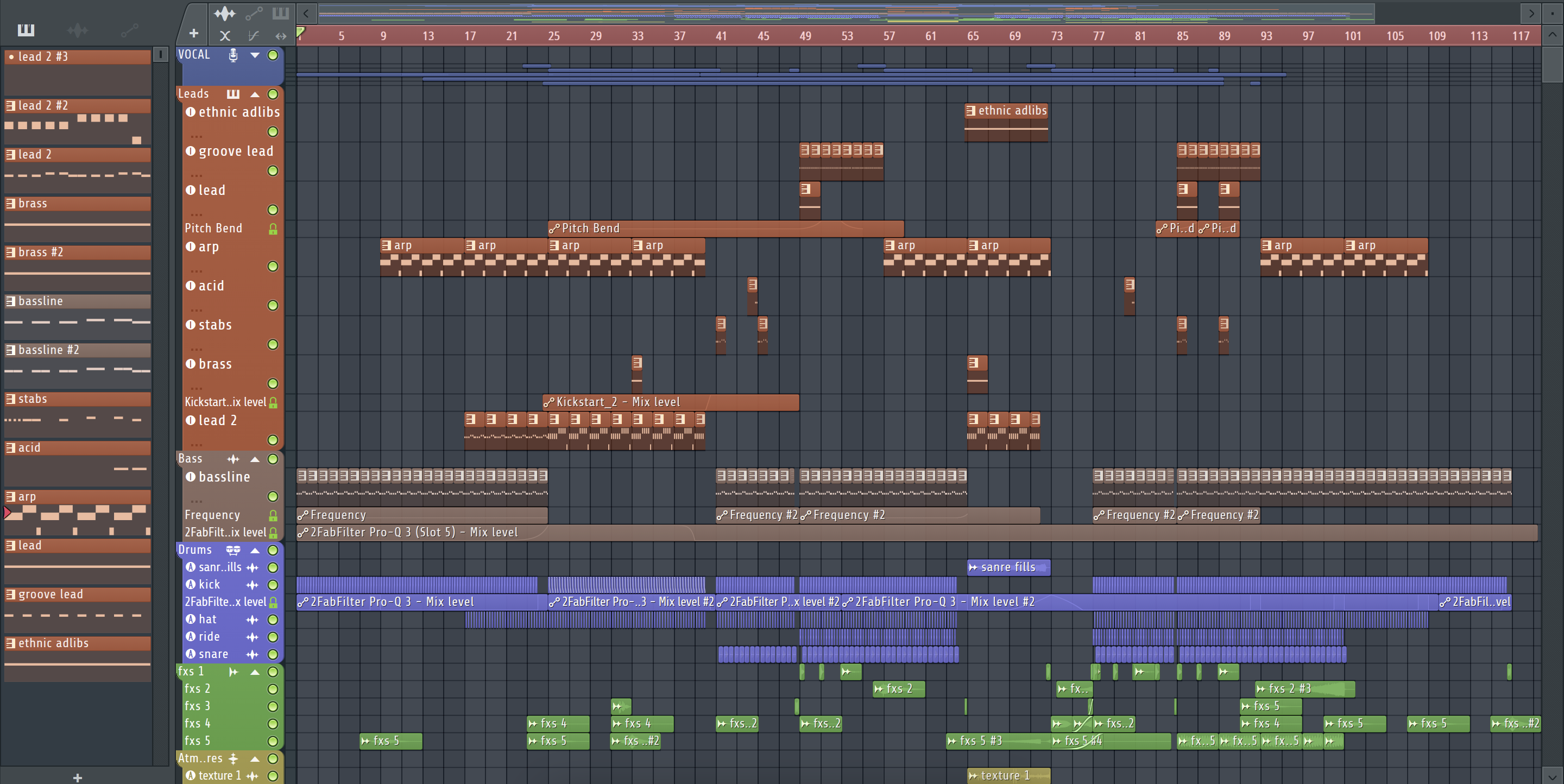
Task: Click bar 49 on the timeline ruler
Action: coord(805,36)
